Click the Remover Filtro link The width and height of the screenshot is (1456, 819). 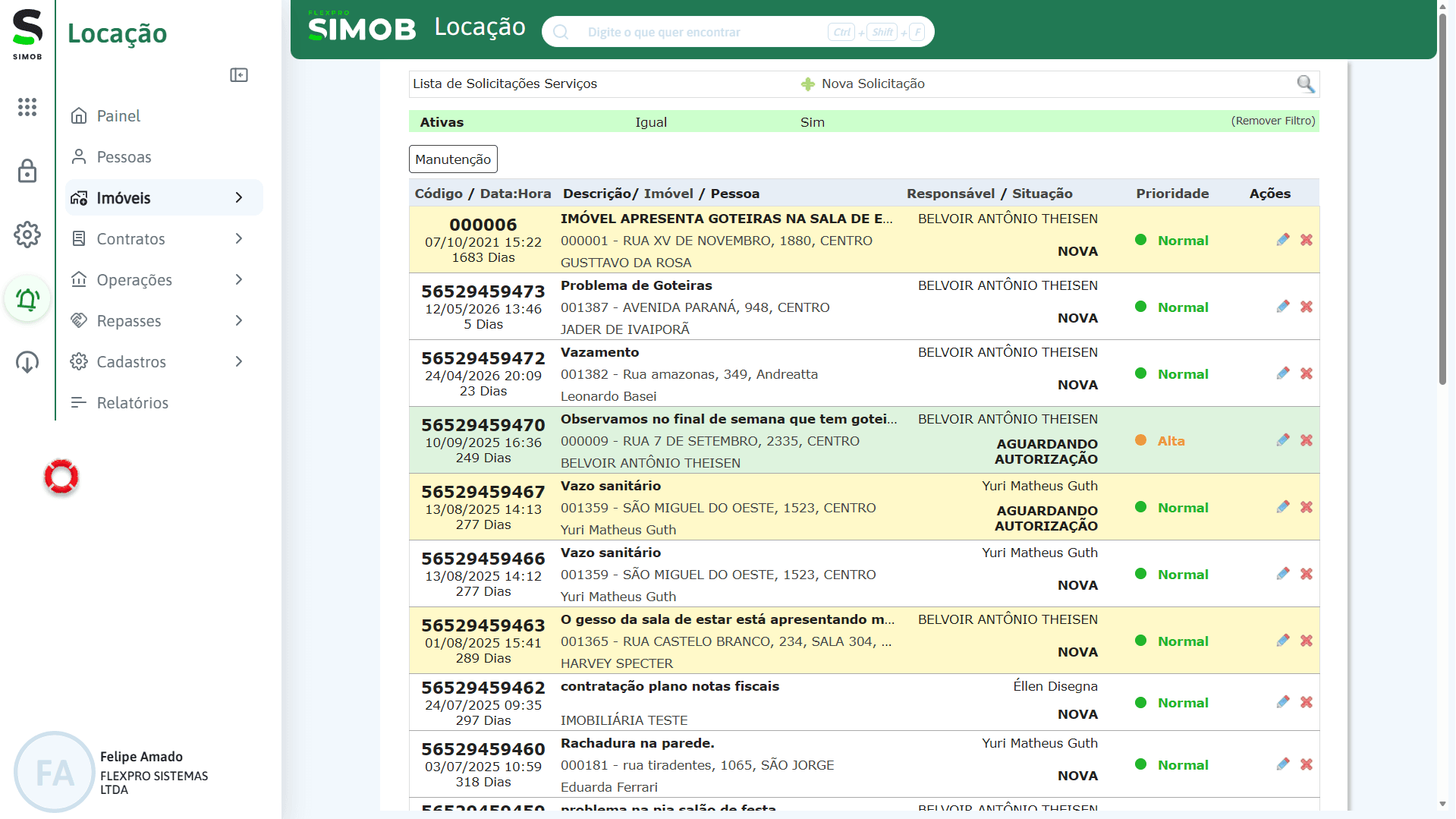click(1273, 121)
